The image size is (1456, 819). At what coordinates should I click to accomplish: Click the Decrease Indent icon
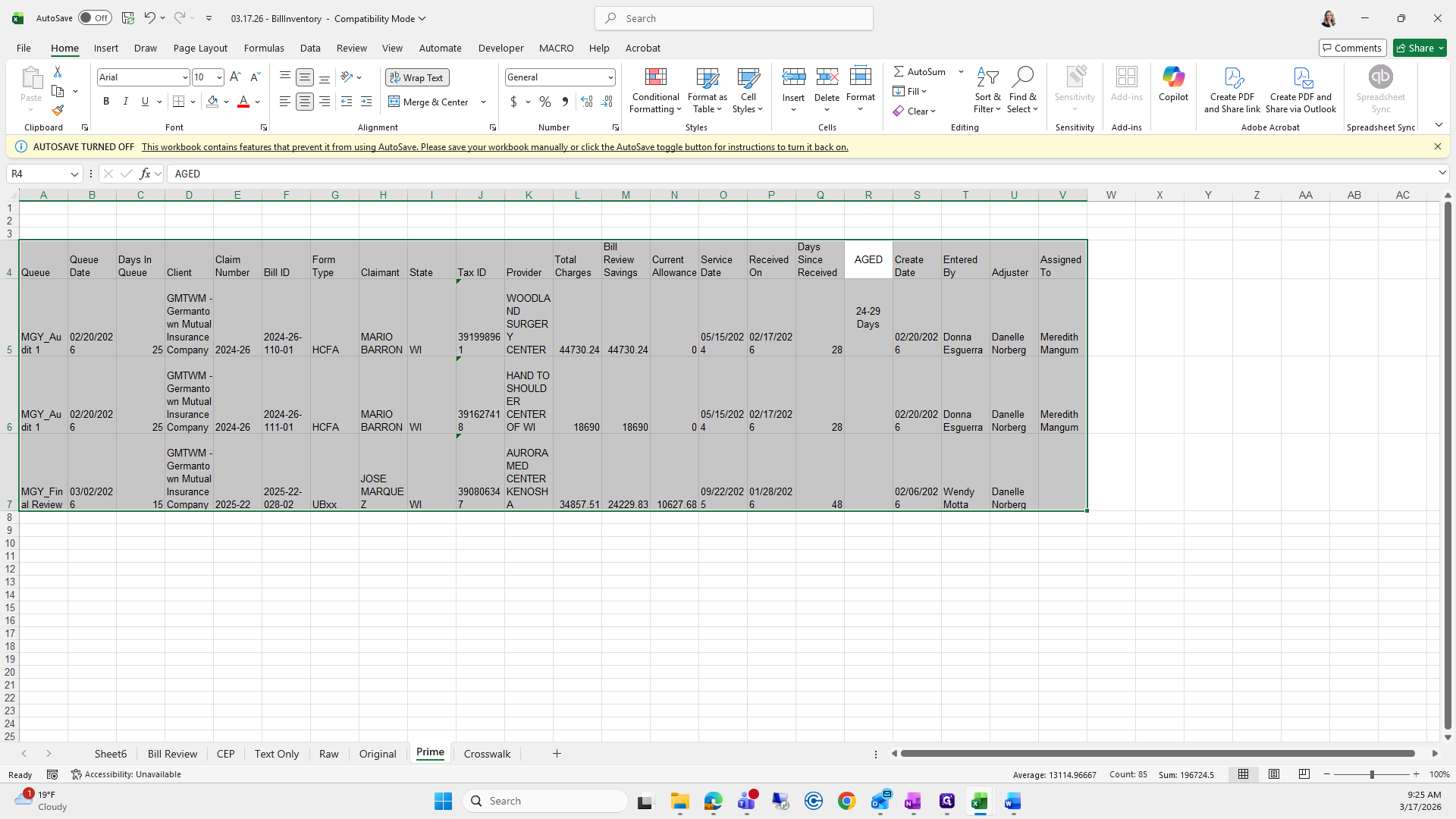(347, 102)
